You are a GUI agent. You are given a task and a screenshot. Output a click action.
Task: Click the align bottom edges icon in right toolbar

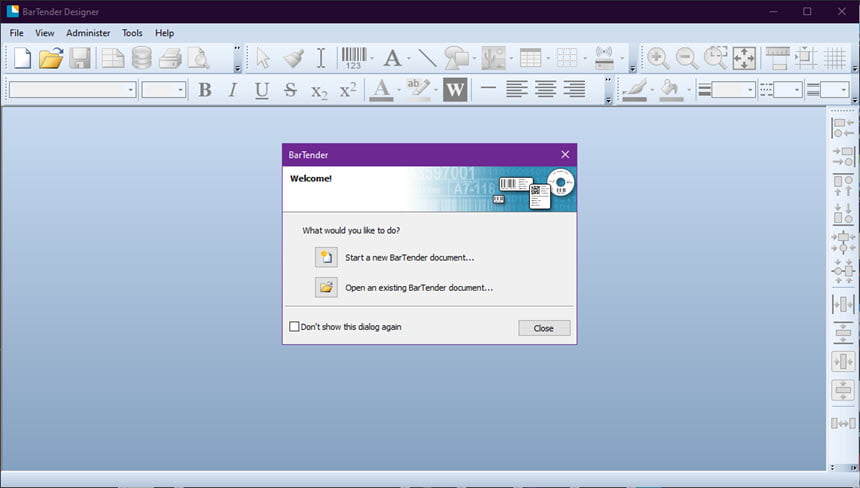coord(843,214)
